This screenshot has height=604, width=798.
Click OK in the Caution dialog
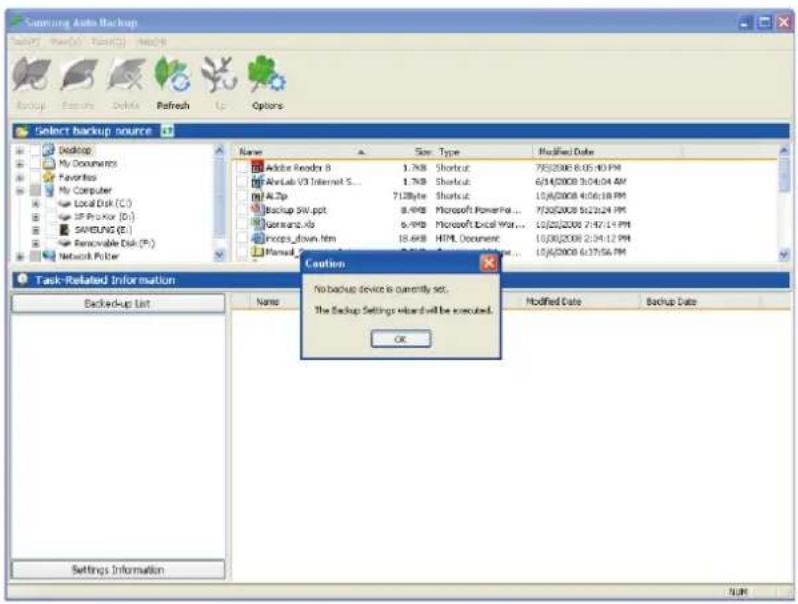[x=401, y=339]
